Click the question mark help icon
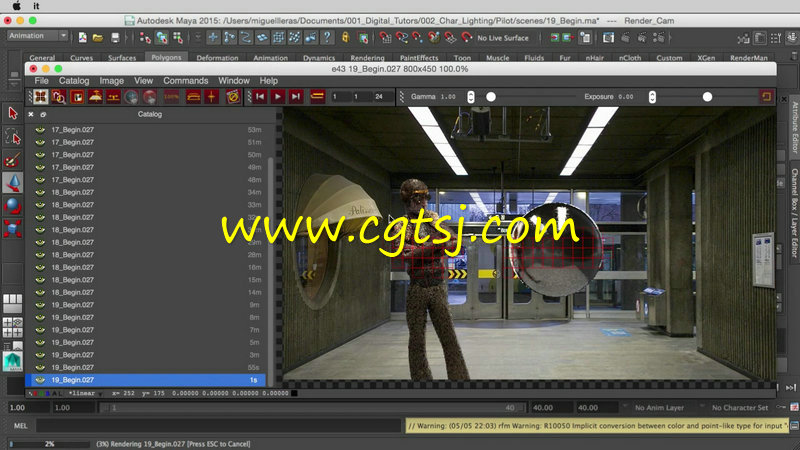Image resolution: width=800 pixels, height=450 pixels. click(327, 37)
